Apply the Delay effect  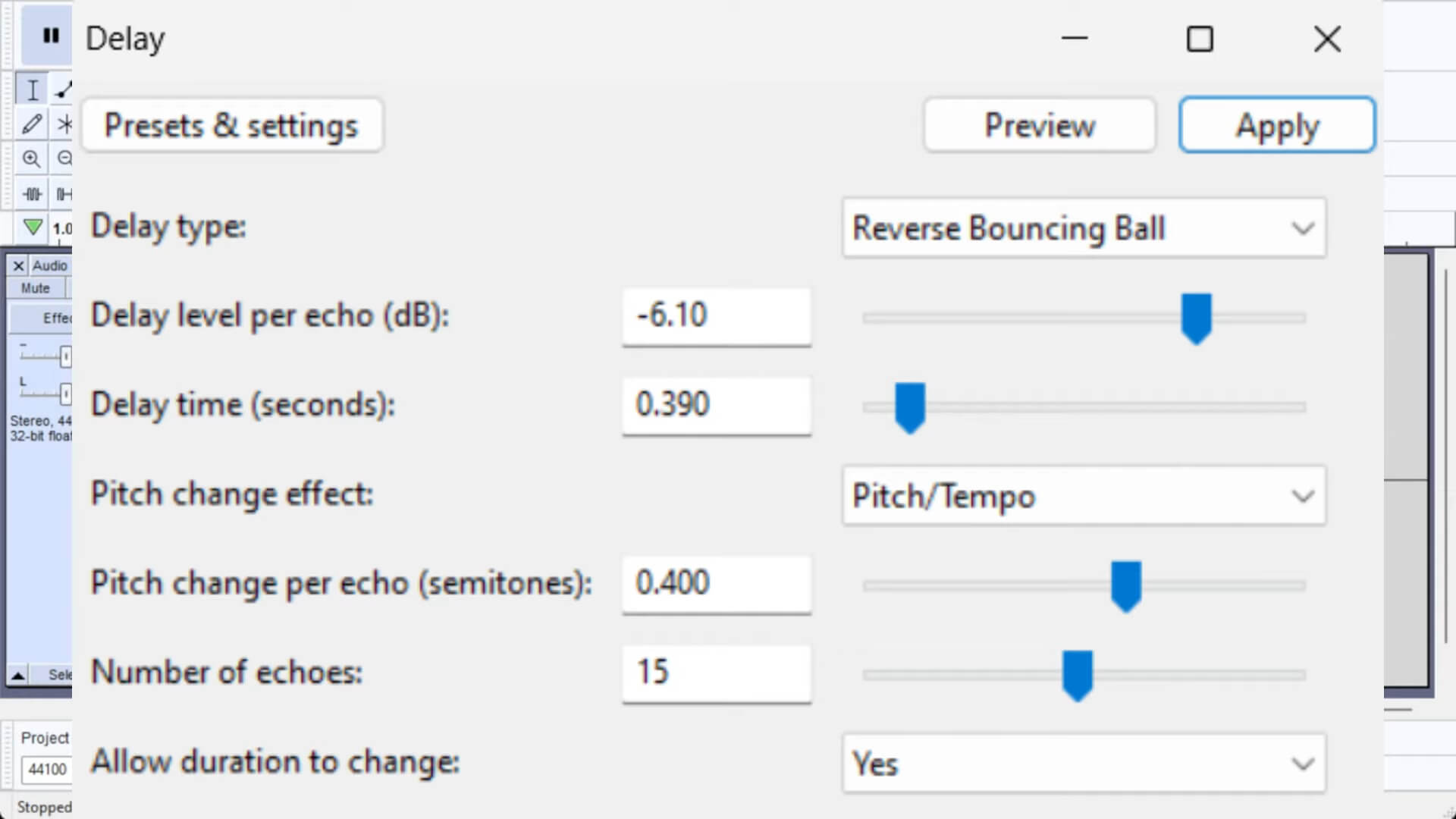coord(1277,125)
